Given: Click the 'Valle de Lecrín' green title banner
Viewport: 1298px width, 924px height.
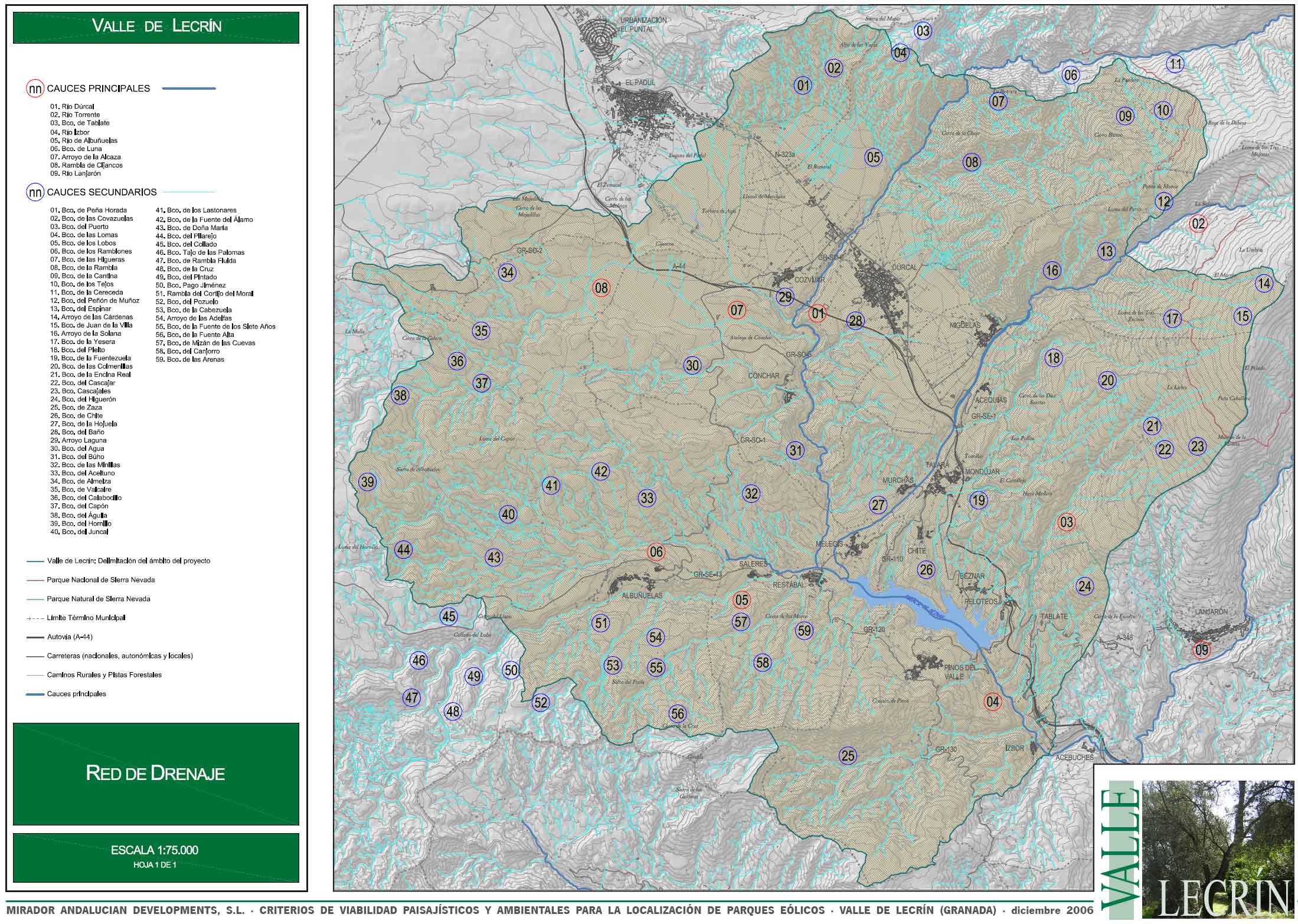Looking at the screenshot, I should [156, 27].
